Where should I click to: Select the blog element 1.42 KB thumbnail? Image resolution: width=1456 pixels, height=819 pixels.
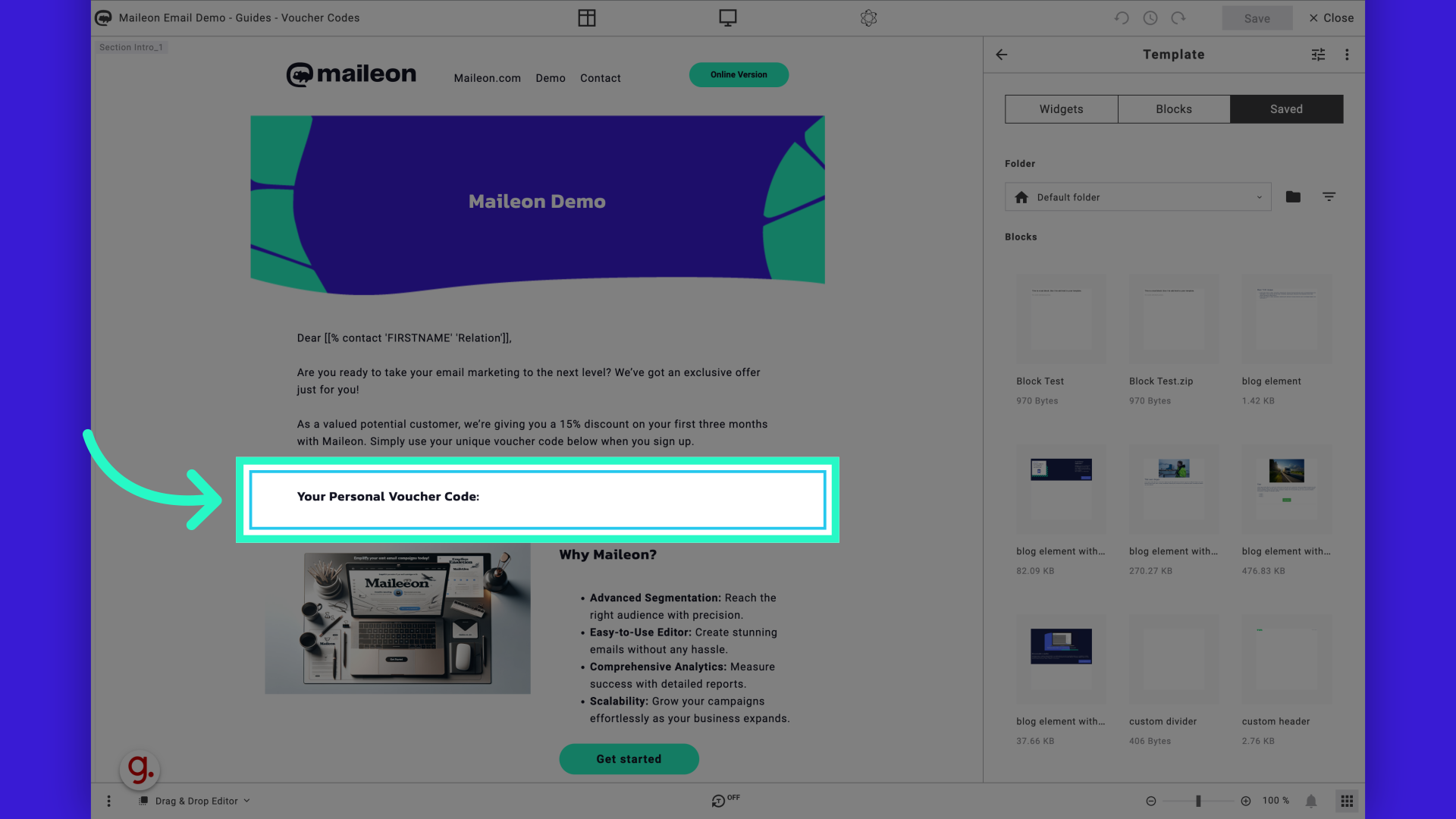(1286, 318)
